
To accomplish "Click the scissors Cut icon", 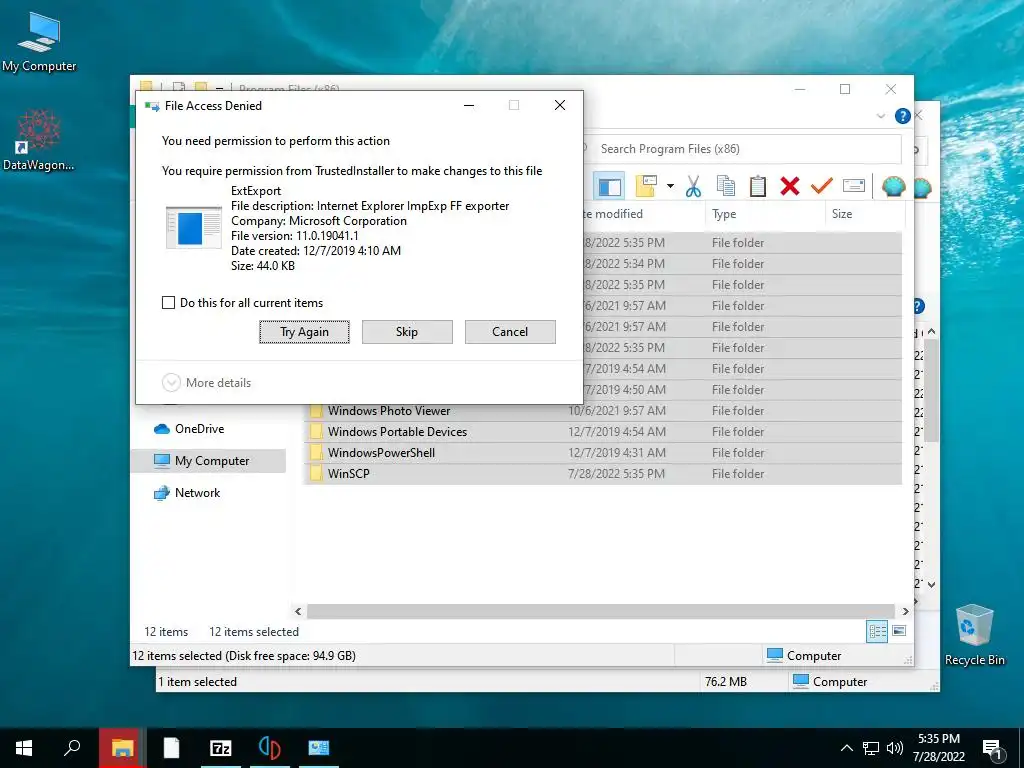I will pos(694,187).
